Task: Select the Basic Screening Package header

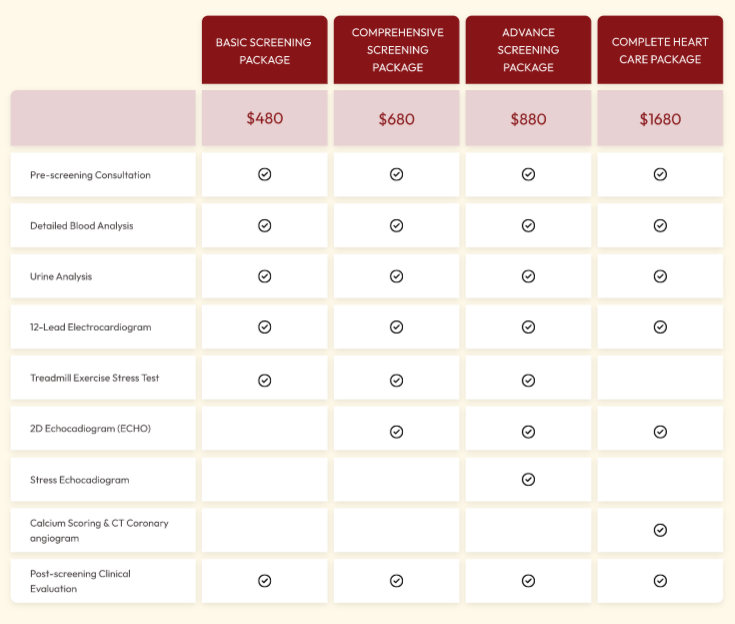Action: point(264,50)
